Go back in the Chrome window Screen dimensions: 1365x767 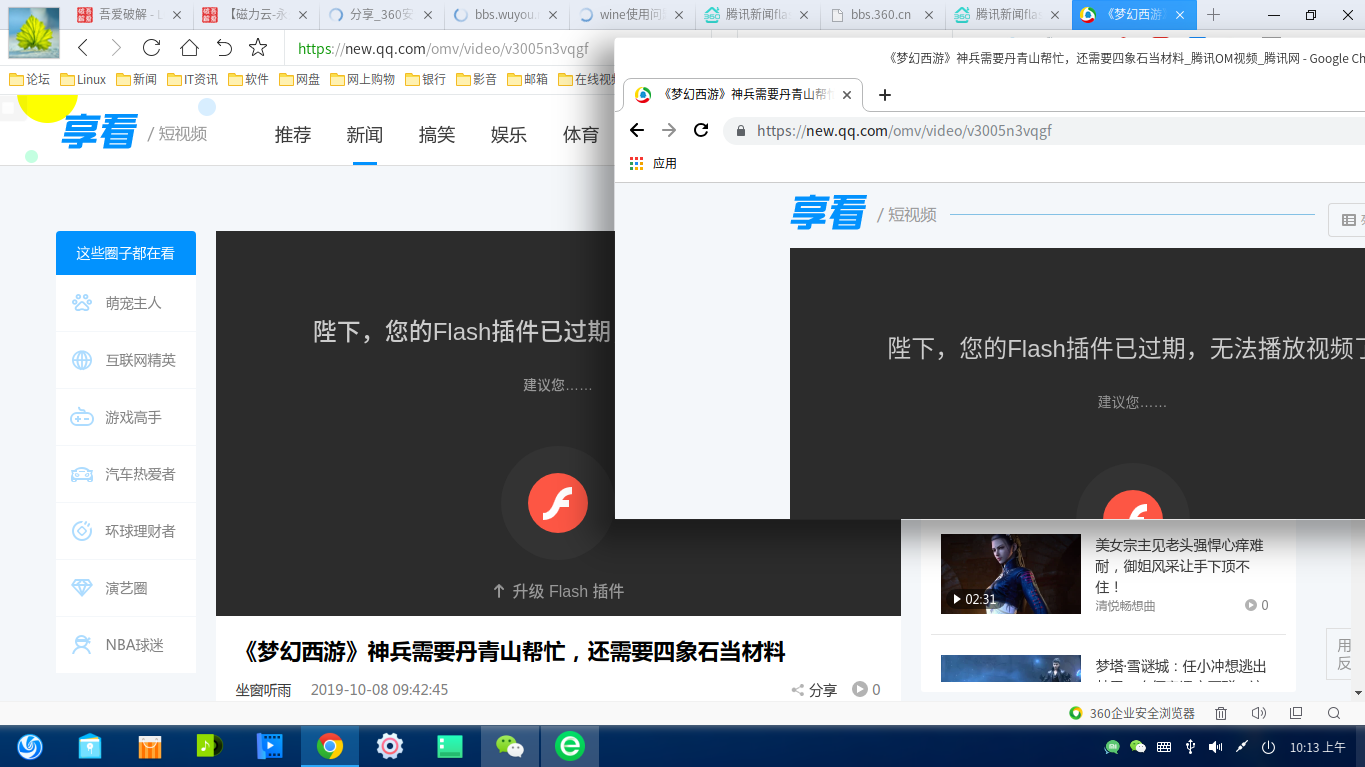point(636,130)
